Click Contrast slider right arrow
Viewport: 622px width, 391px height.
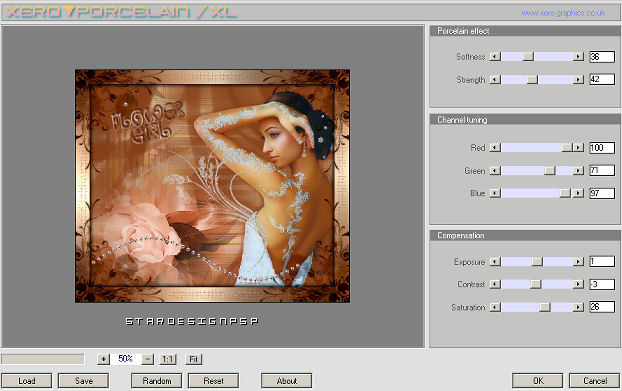click(x=578, y=284)
